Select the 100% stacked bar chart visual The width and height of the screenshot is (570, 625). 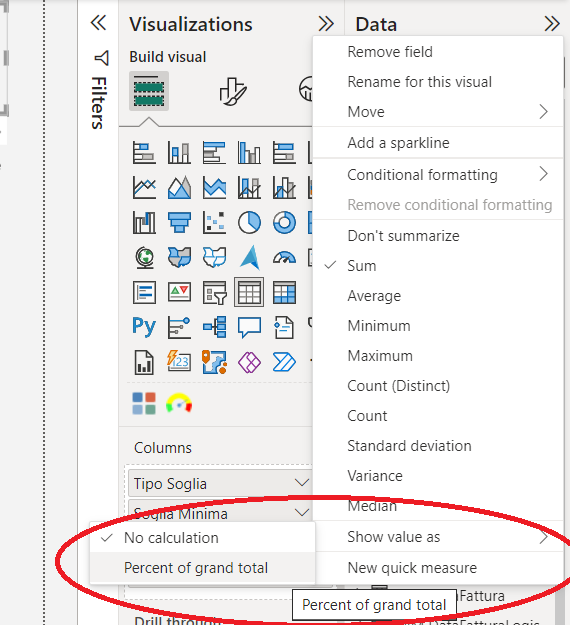(x=284, y=153)
